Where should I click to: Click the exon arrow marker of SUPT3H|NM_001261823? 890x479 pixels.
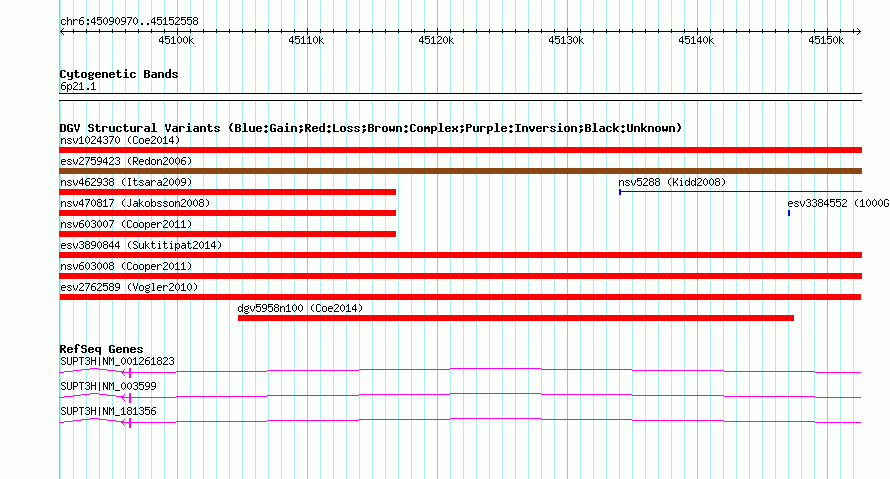point(127,373)
